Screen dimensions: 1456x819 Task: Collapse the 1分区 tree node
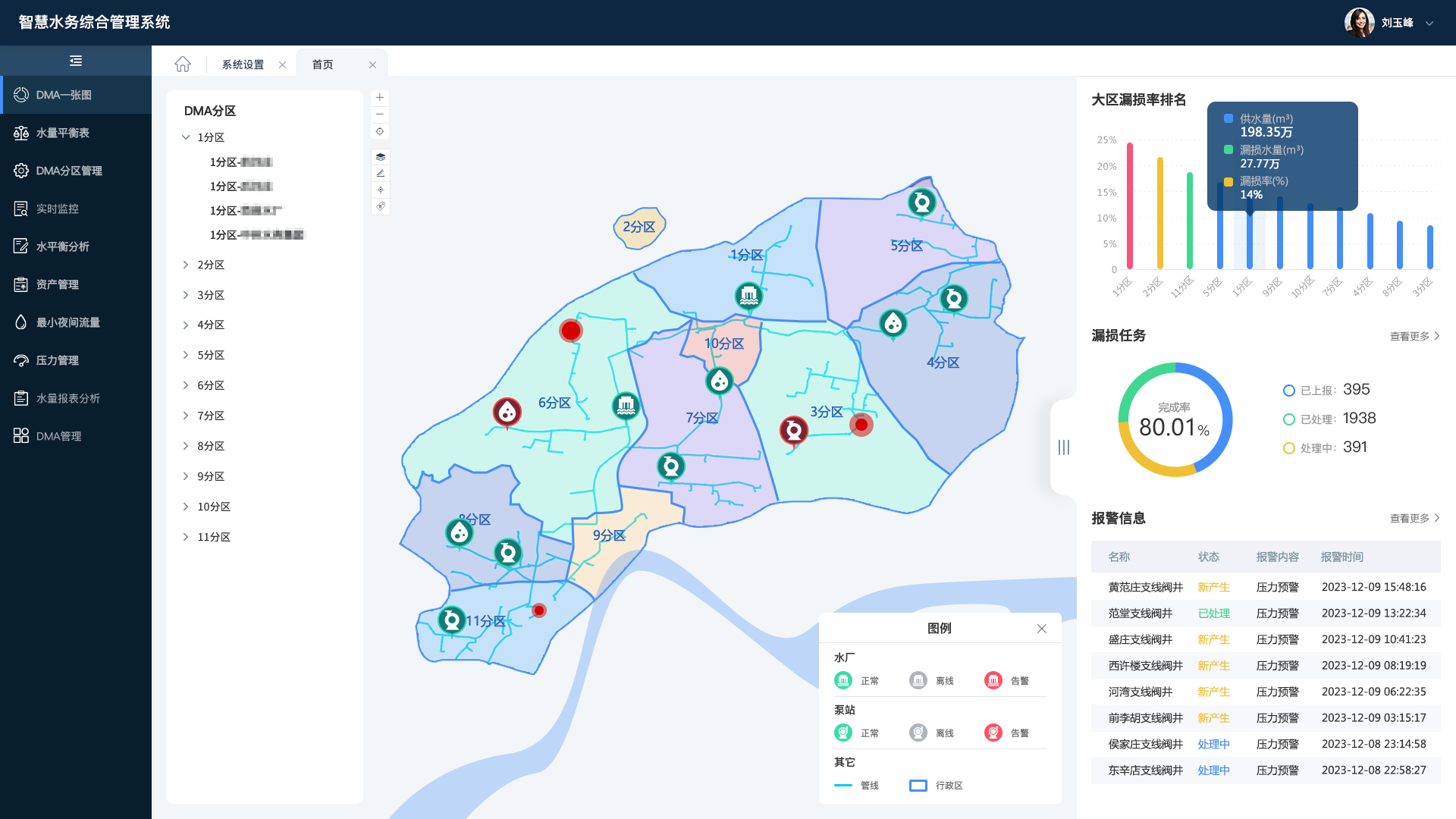coord(186,137)
